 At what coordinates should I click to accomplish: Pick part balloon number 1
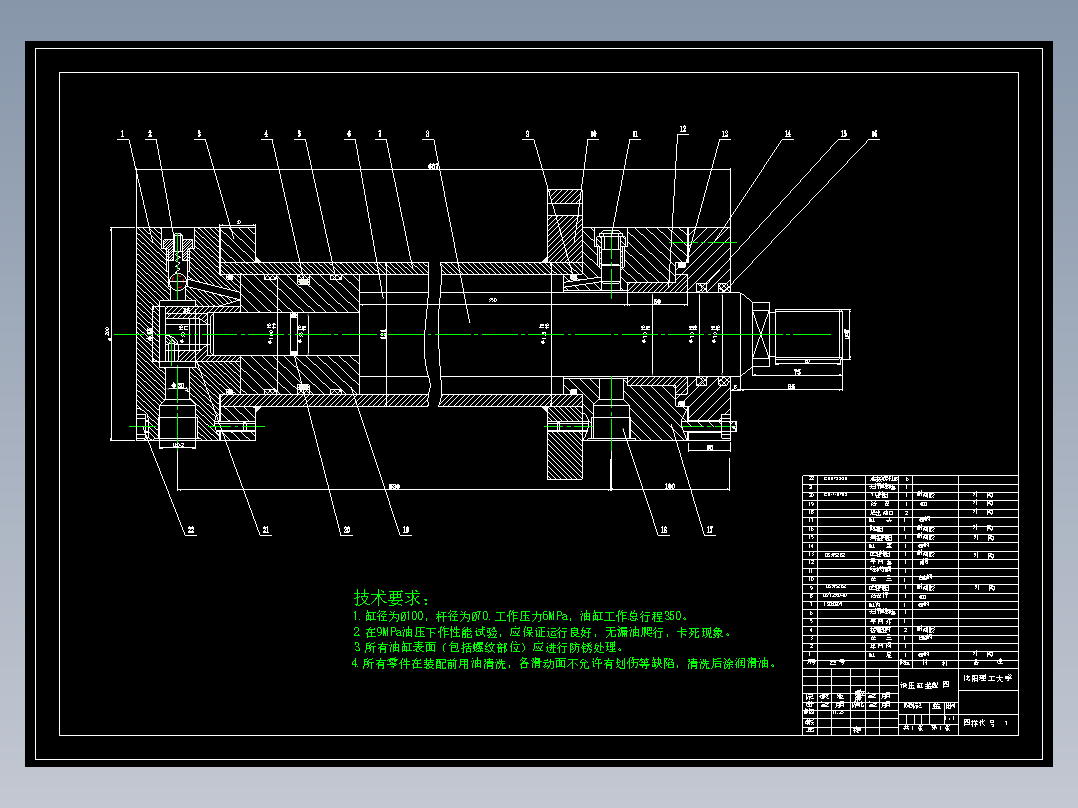tap(122, 134)
